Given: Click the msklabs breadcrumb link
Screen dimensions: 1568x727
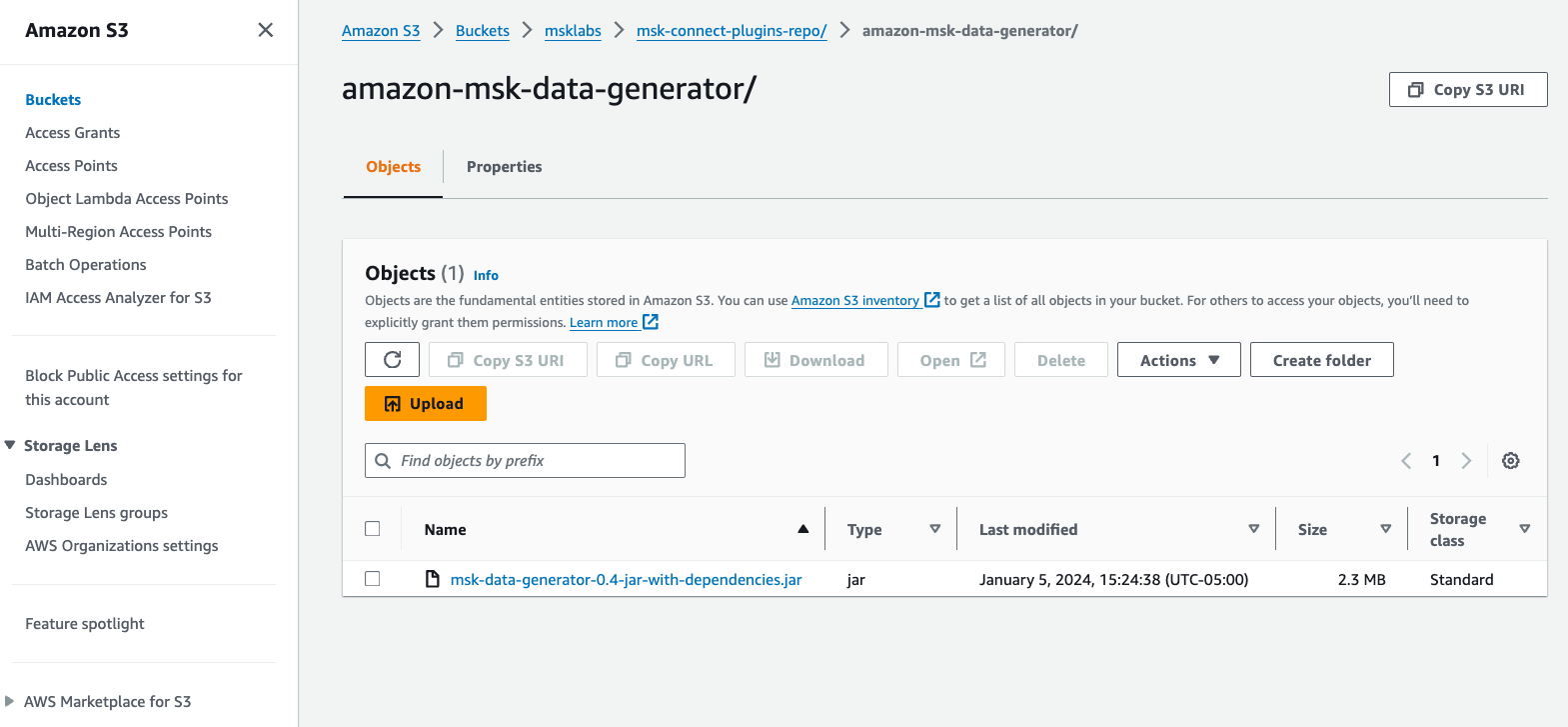Looking at the screenshot, I should pos(573,31).
